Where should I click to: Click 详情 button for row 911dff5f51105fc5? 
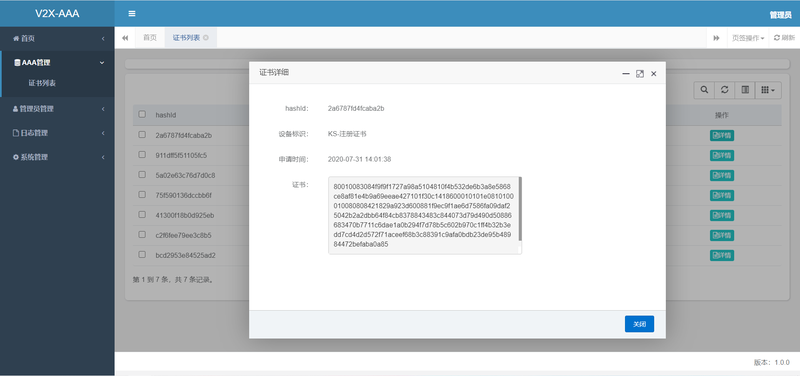pyautogui.click(x=722, y=156)
